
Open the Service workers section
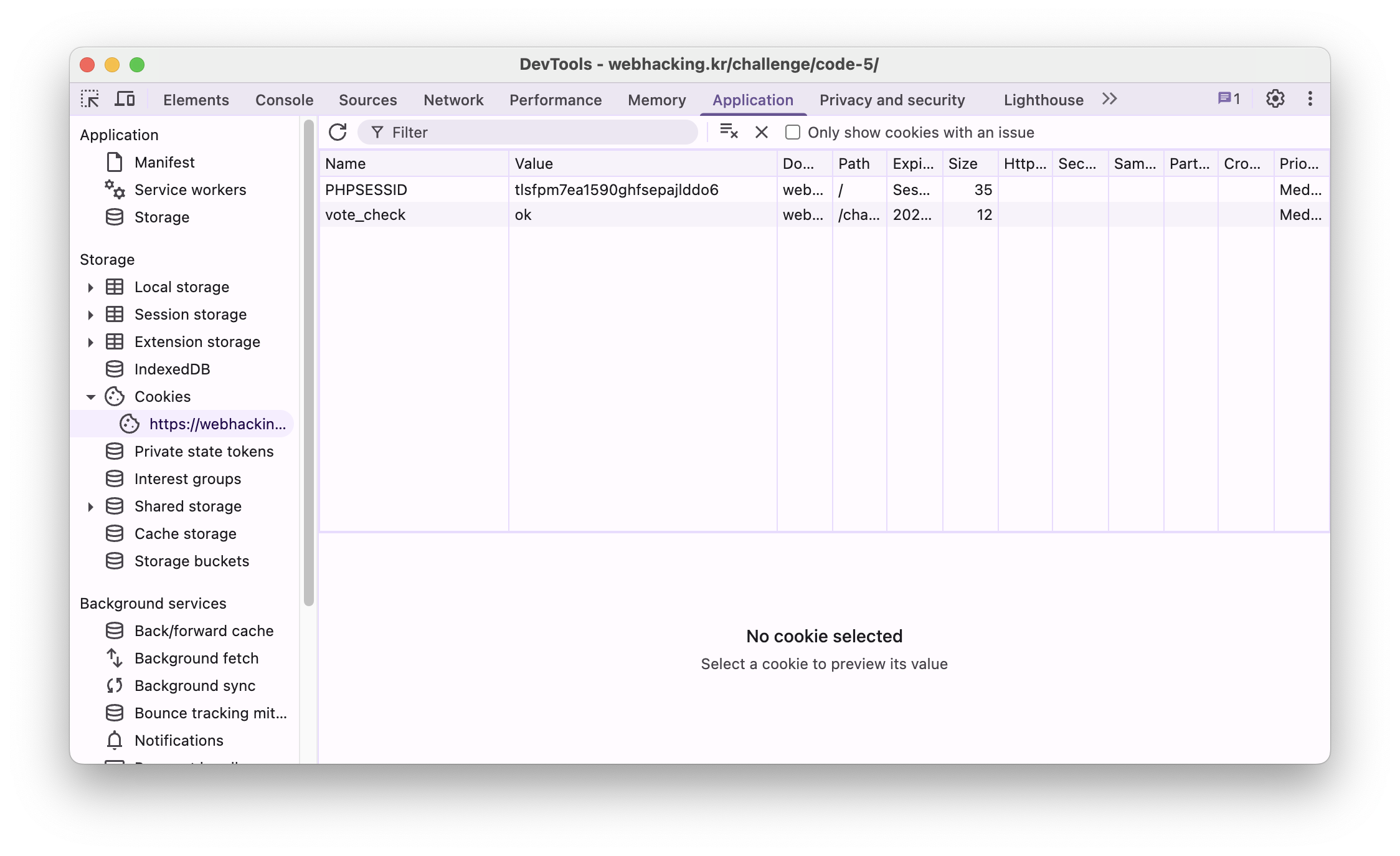point(190,190)
